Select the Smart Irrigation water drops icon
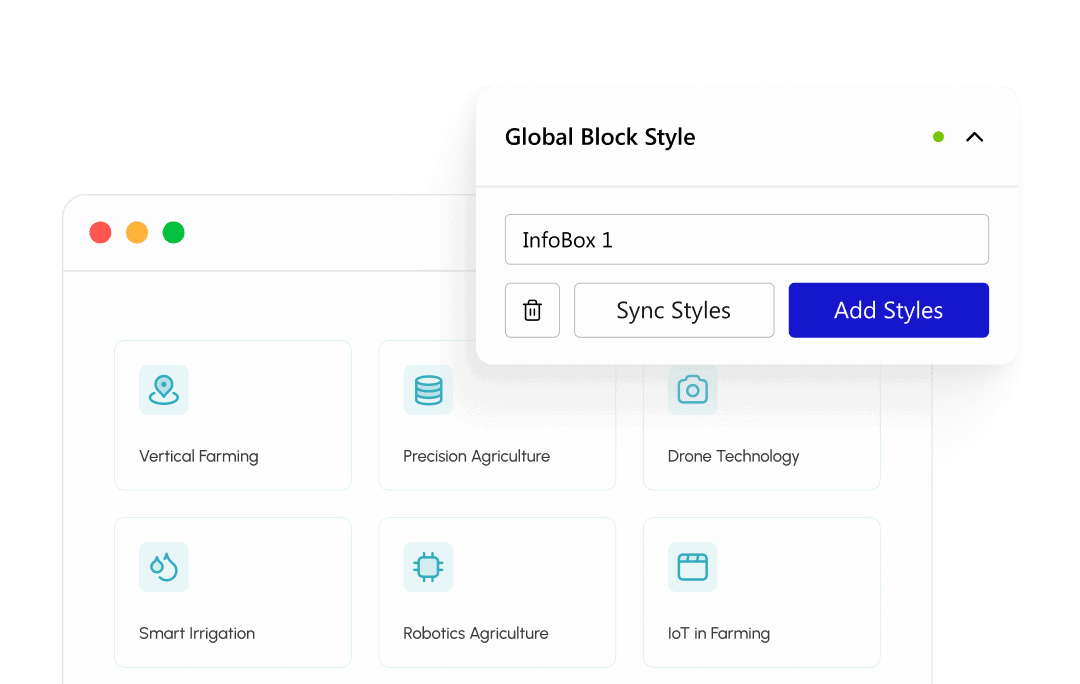 pyautogui.click(x=163, y=567)
